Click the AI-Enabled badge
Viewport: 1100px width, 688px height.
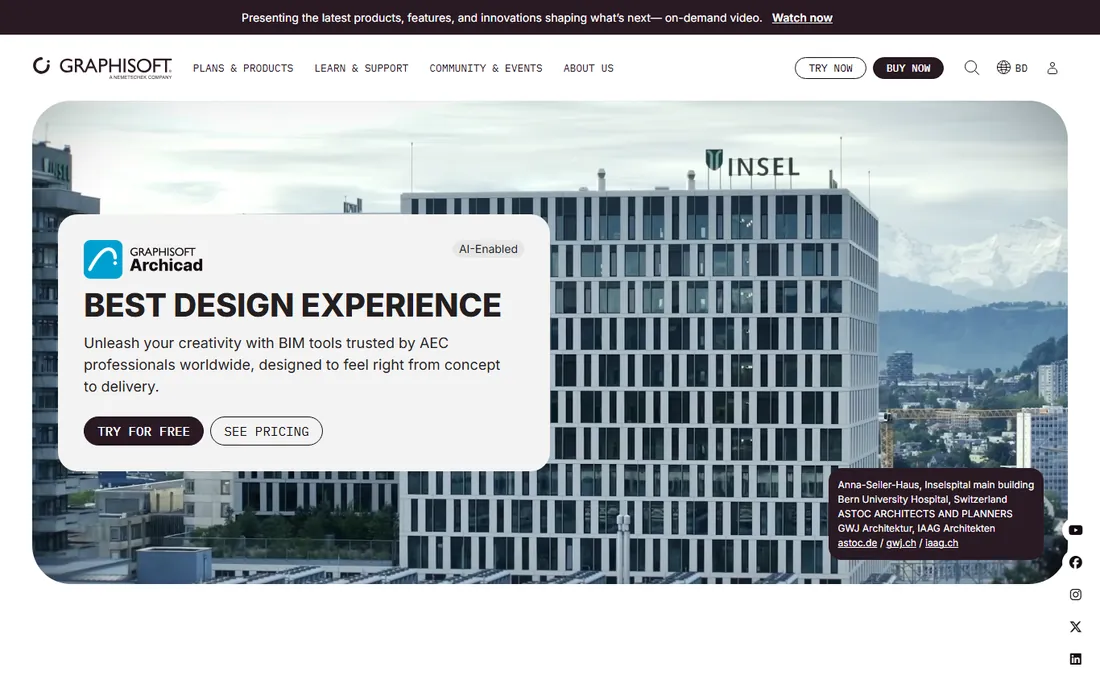click(x=488, y=249)
